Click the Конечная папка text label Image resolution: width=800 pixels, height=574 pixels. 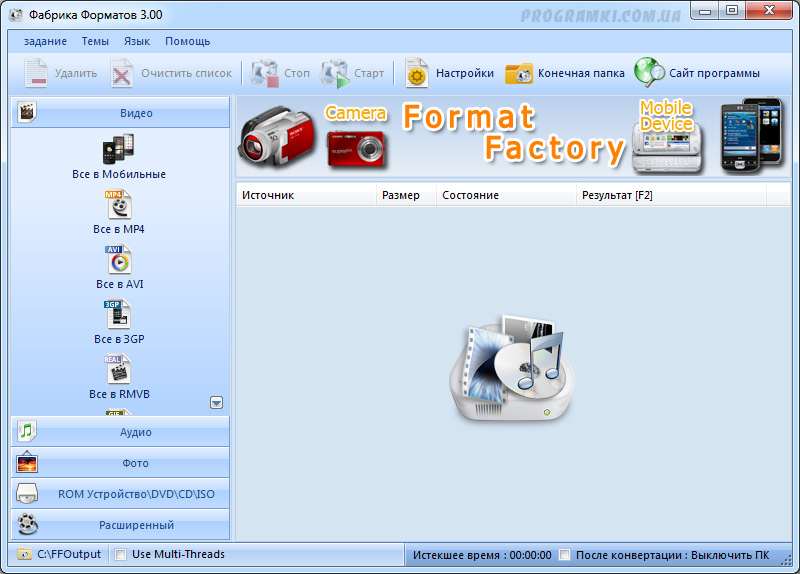pos(581,73)
